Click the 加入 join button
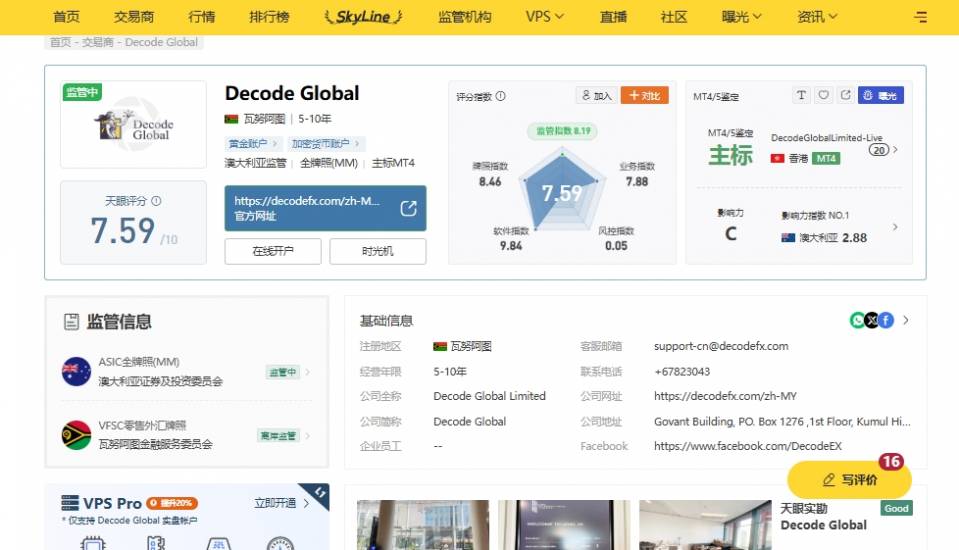 [x=596, y=95]
